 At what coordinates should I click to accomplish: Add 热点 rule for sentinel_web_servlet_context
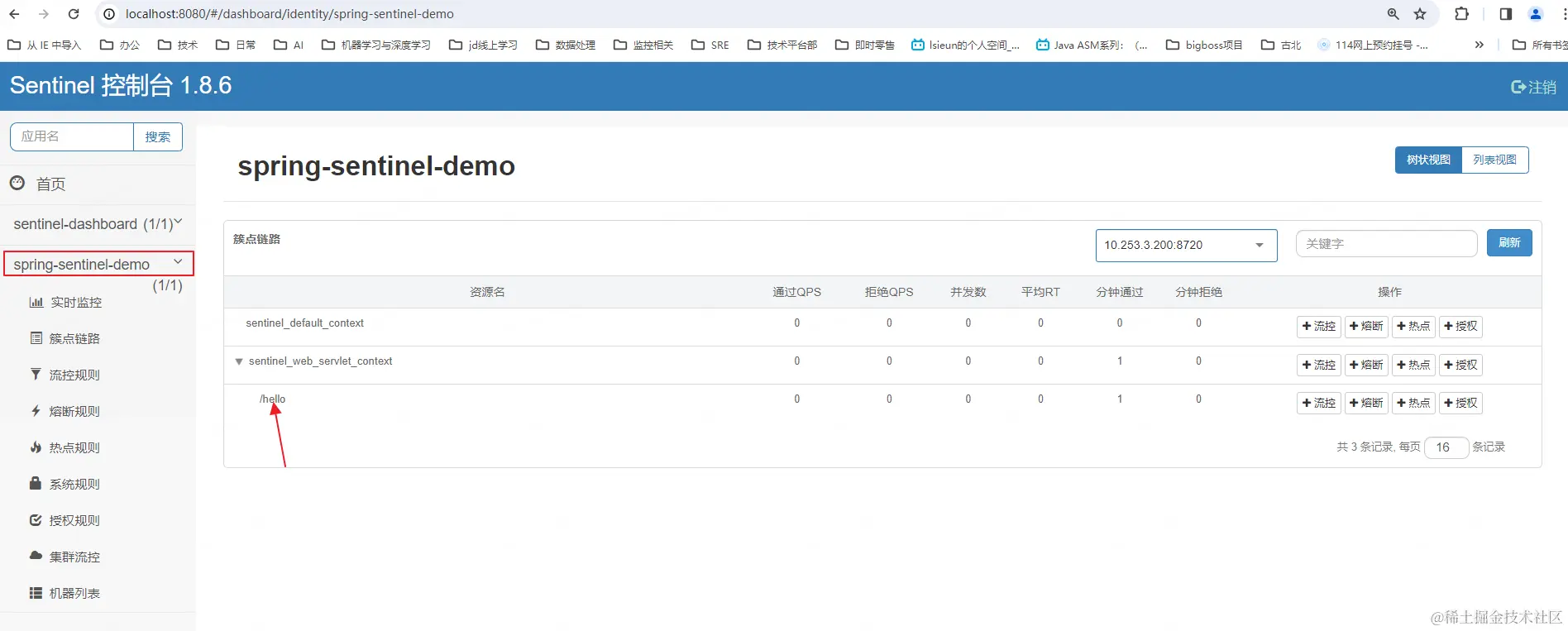[x=1413, y=365]
